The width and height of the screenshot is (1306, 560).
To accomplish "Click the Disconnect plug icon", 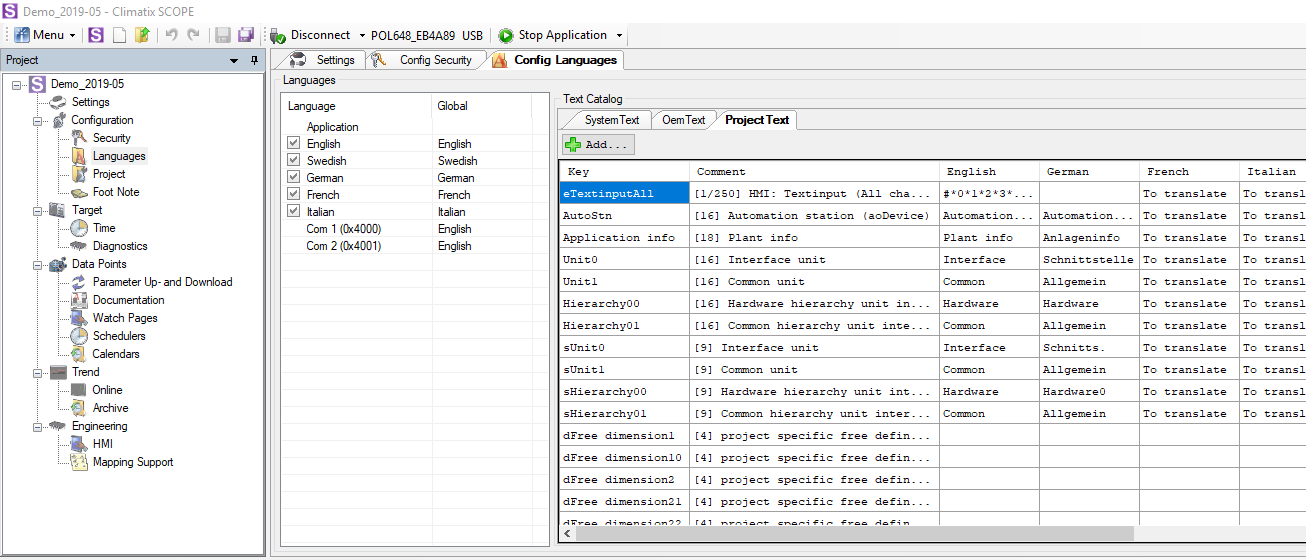I will point(278,35).
